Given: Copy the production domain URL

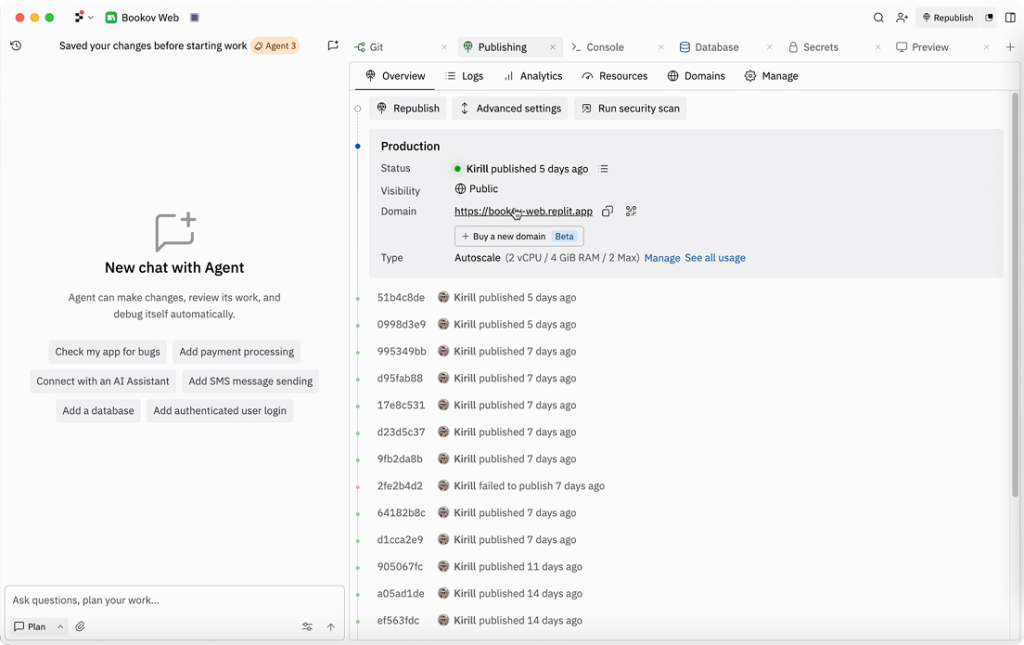Looking at the screenshot, I should pos(607,211).
